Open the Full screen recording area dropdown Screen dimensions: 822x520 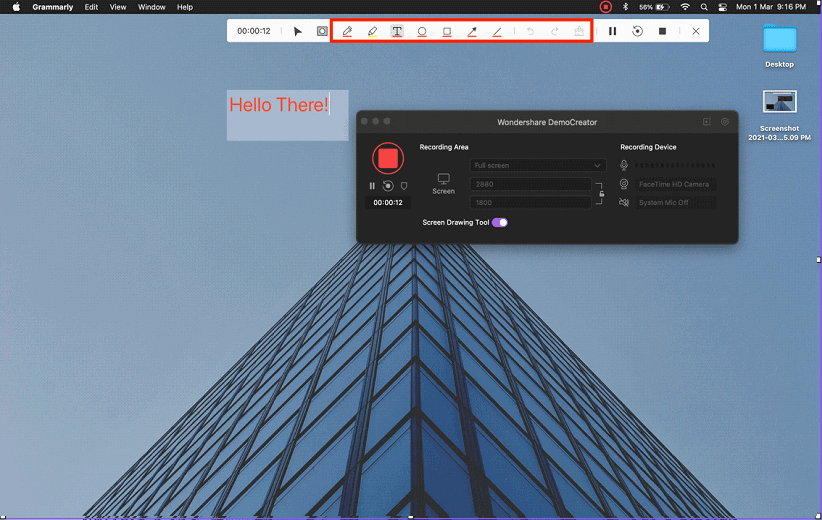(538, 165)
